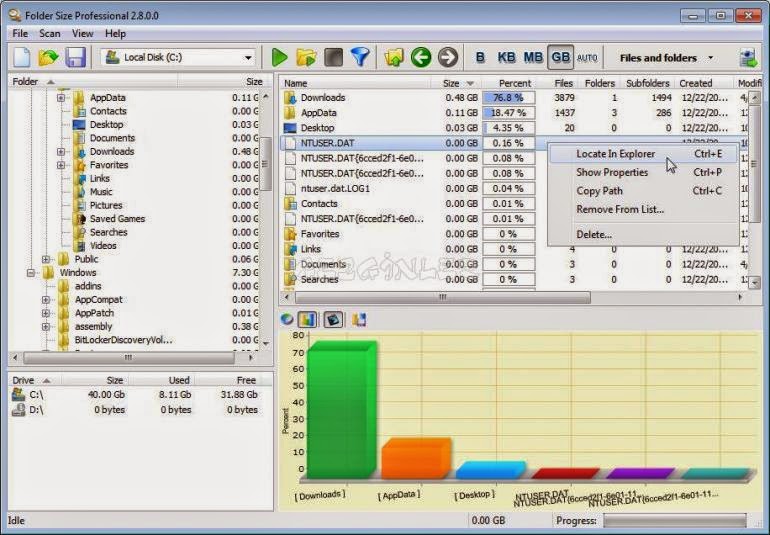Select Copy Path in context menu

643,191
